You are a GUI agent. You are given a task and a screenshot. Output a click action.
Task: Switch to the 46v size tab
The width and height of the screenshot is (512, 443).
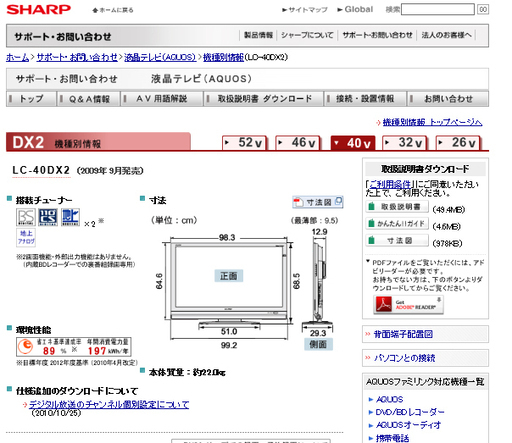coord(298,143)
